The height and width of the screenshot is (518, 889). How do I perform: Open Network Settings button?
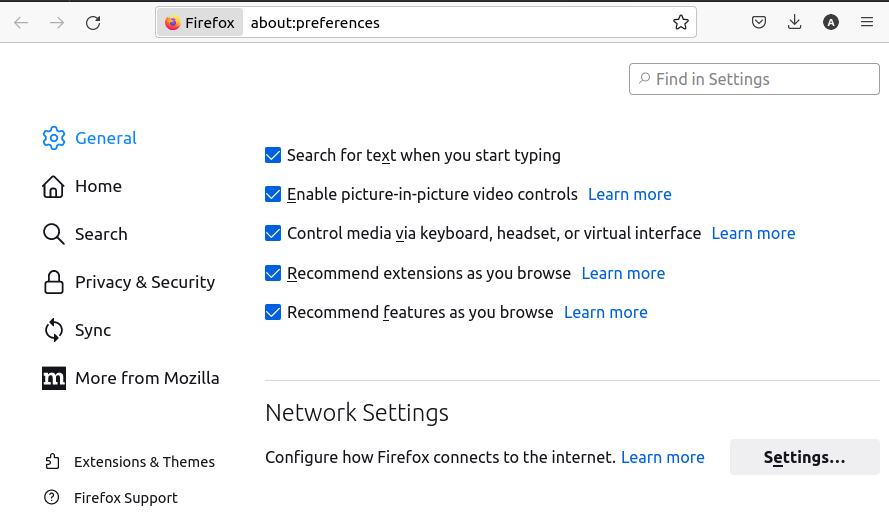804,457
